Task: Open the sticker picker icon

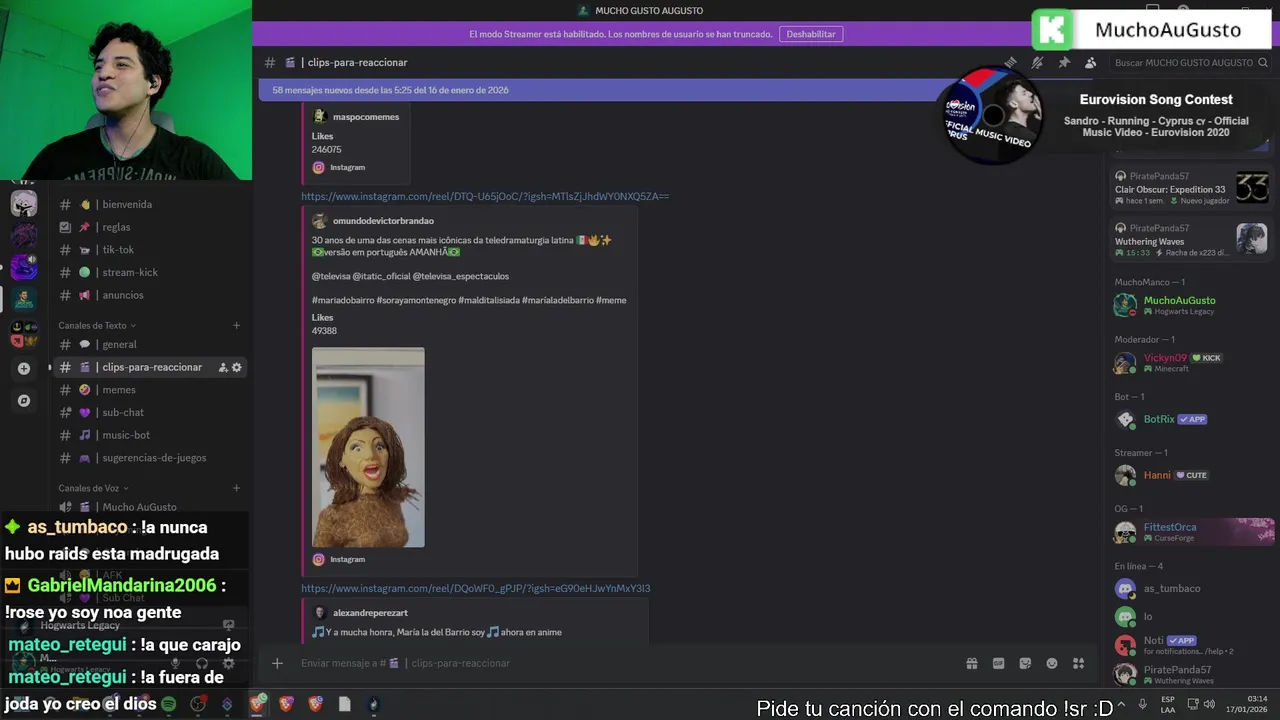Action: (x=1025, y=663)
